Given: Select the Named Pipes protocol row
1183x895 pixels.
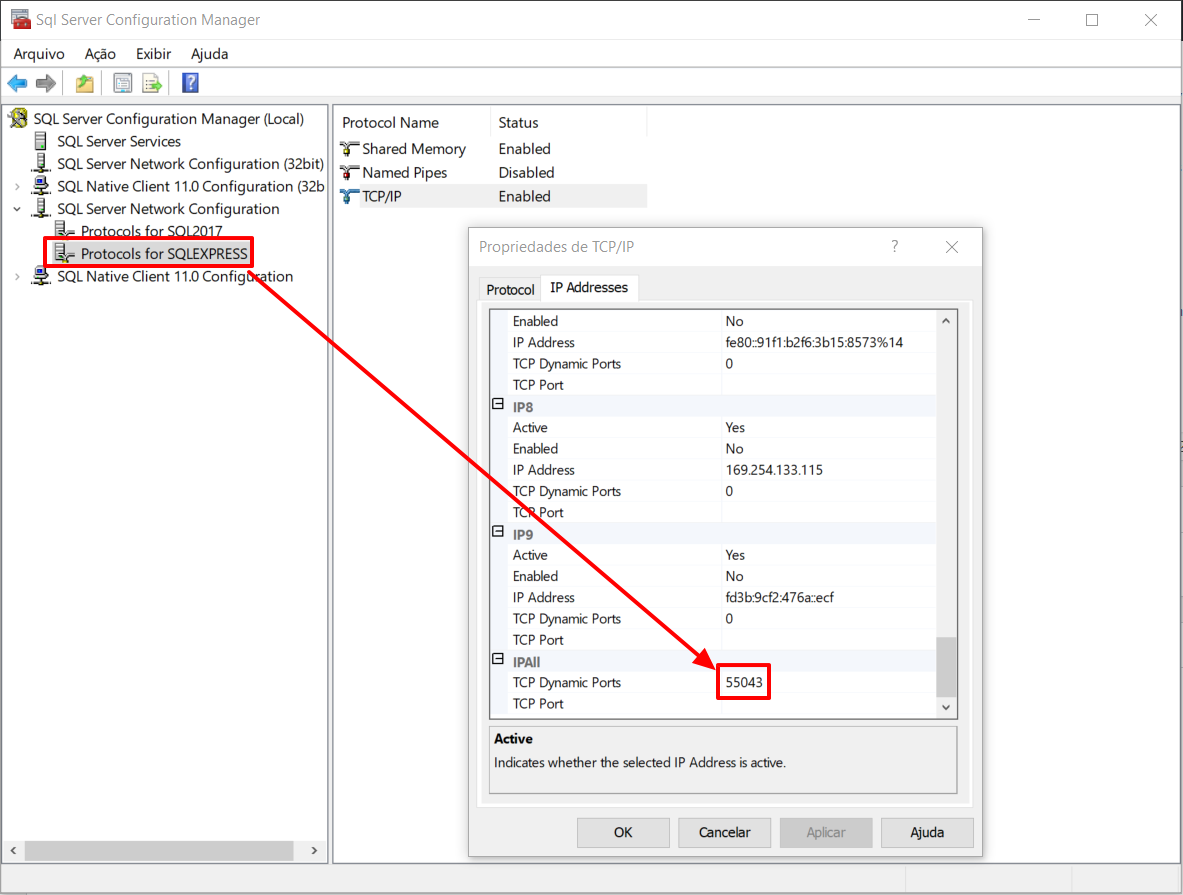Looking at the screenshot, I should pos(493,173).
